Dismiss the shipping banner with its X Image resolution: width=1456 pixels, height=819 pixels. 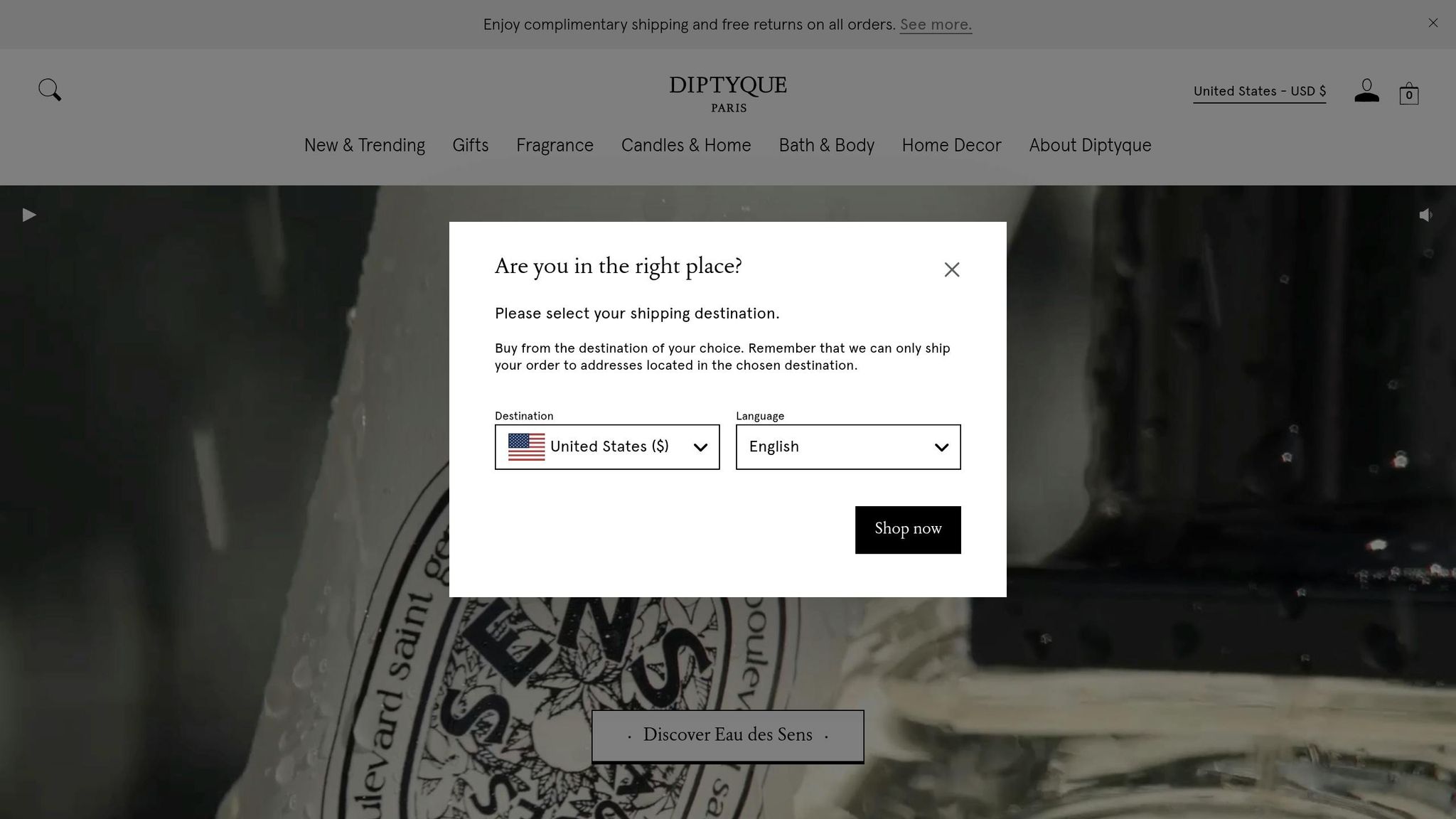pyautogui.click(x=1433, y=23)
